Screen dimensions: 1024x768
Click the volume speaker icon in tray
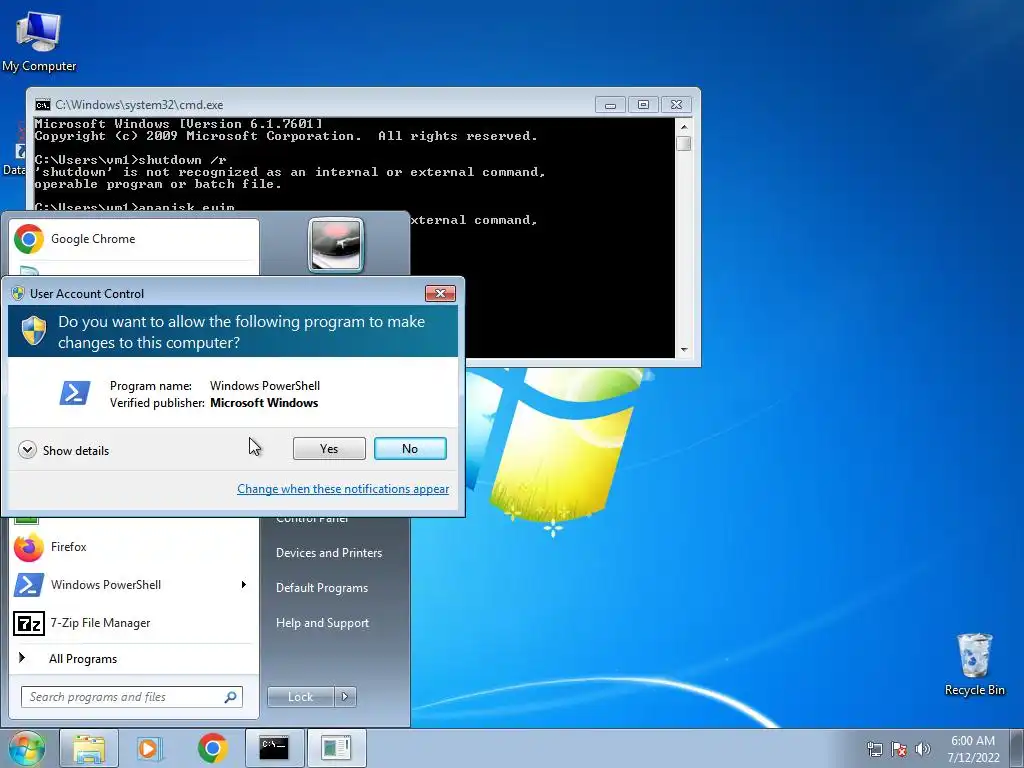pos(922,749)
